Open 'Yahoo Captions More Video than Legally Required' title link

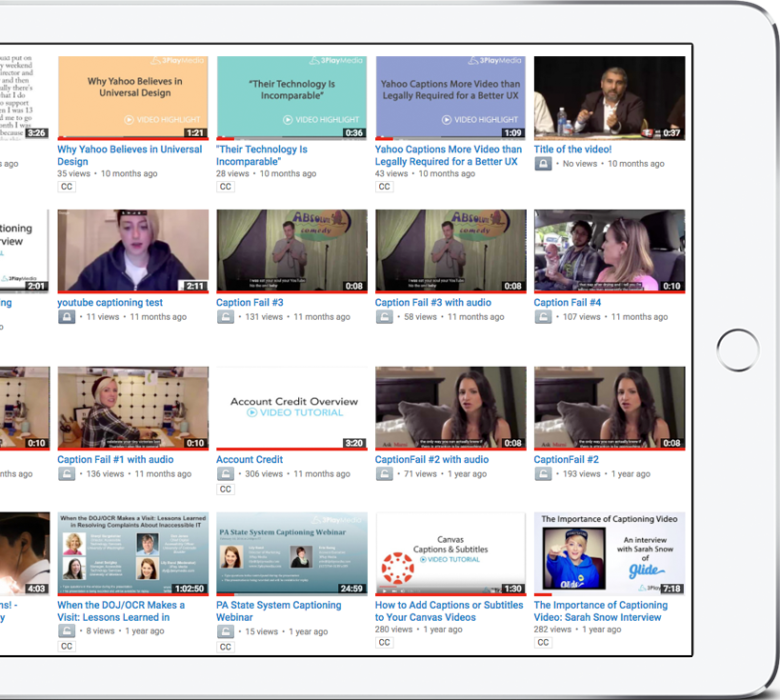click(448, 155)
